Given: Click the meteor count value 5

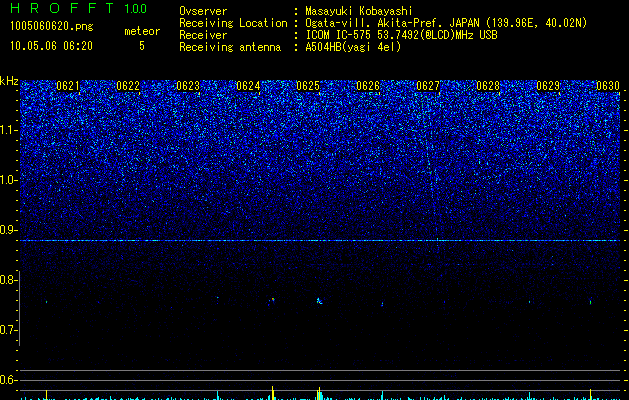Looking at the screenshot, I should 142,46.
